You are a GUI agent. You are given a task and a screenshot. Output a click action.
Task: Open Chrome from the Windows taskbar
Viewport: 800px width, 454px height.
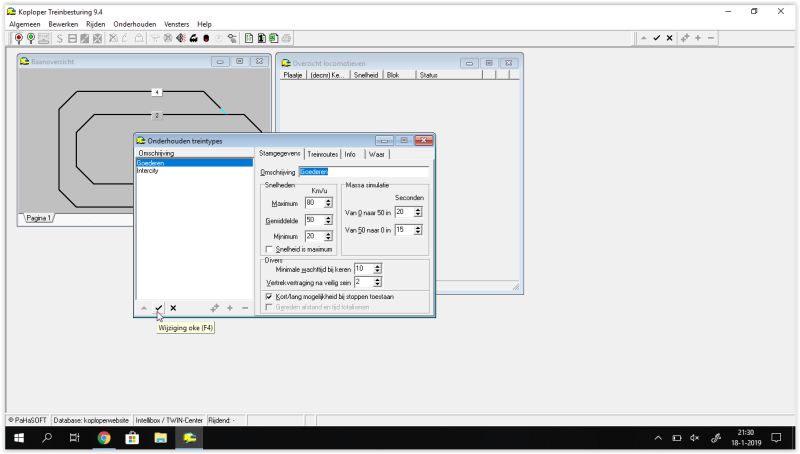pyautogui.click(x=103, y=438)
